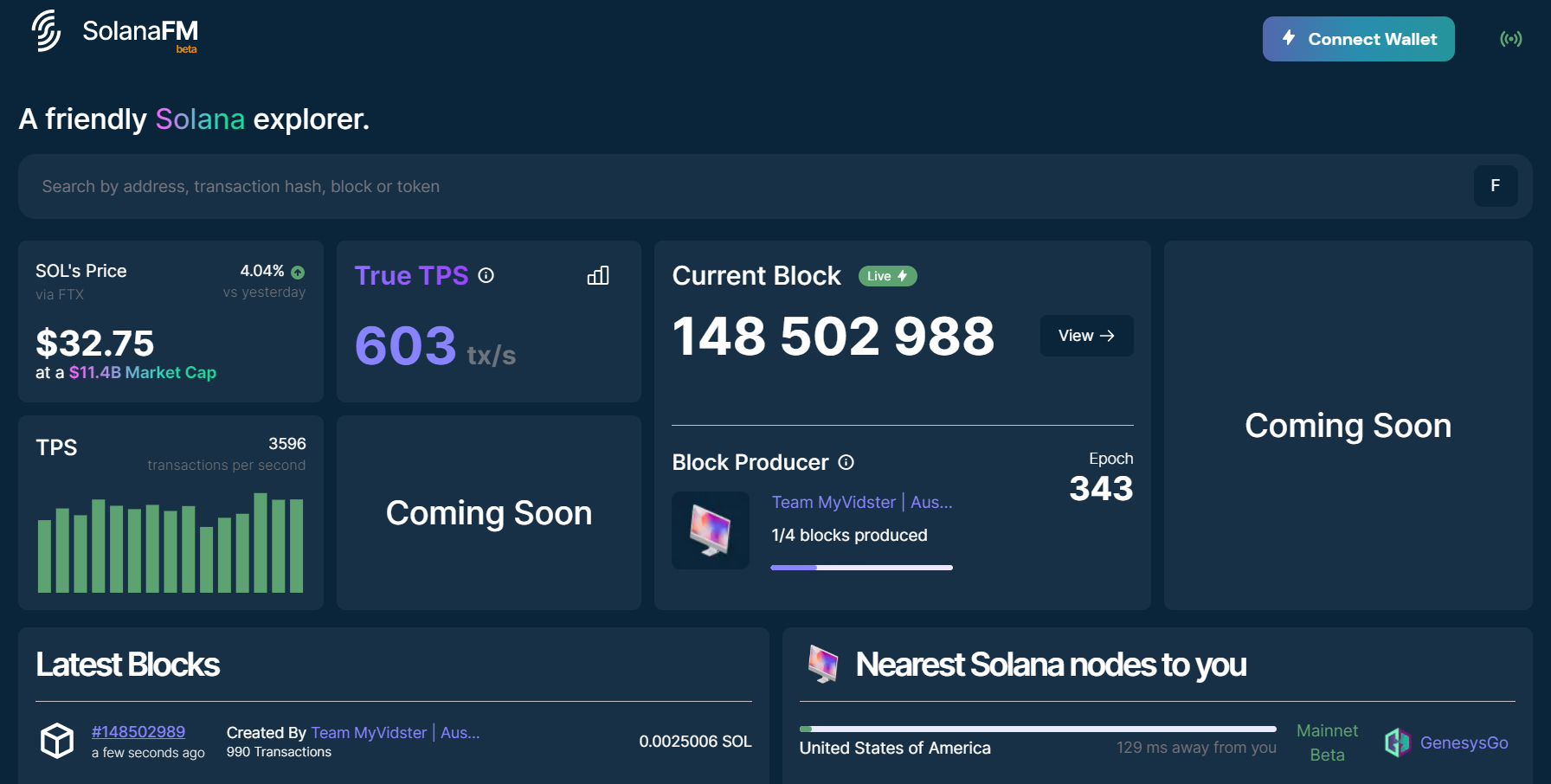Click the $32.75 SOL price value
Image resolution: width=1551 pixels, height=784 pixels.
coord(95,344)
